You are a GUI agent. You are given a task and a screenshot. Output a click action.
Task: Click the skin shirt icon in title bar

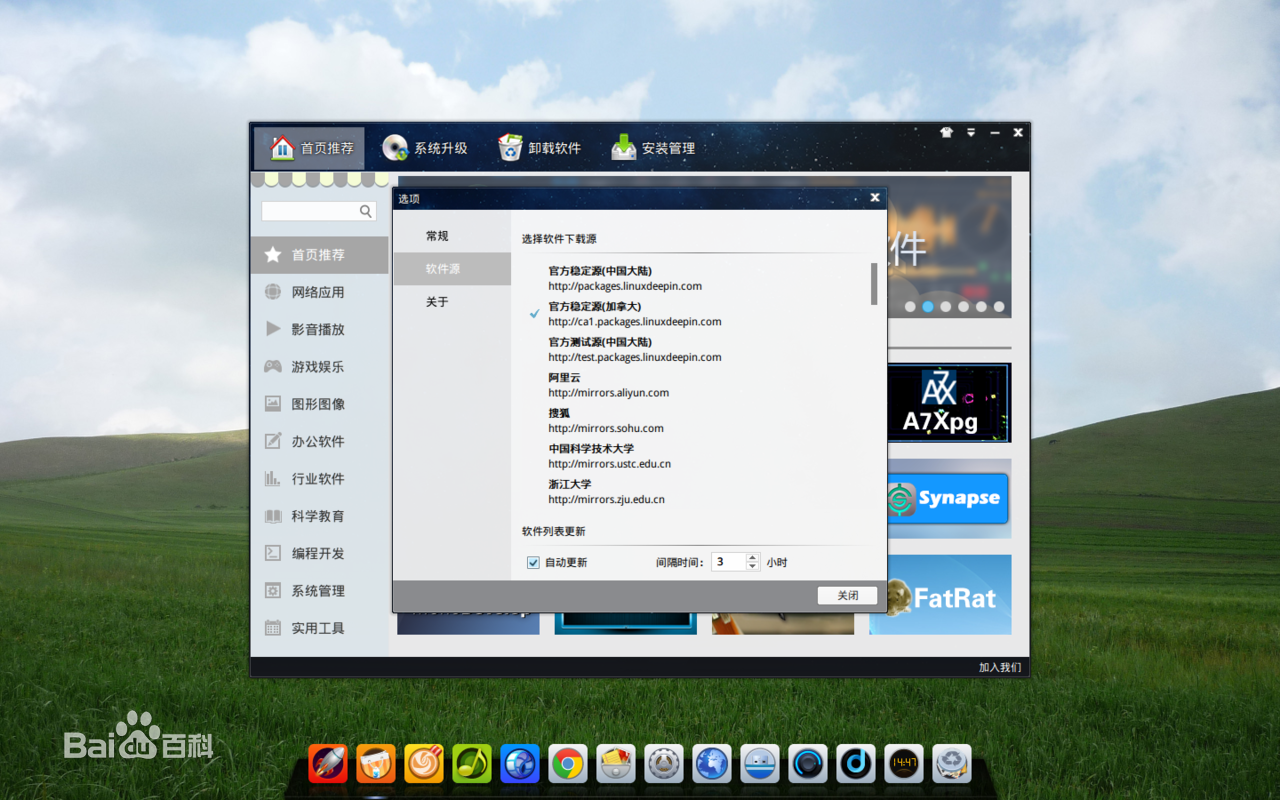(x=947, y=132)
